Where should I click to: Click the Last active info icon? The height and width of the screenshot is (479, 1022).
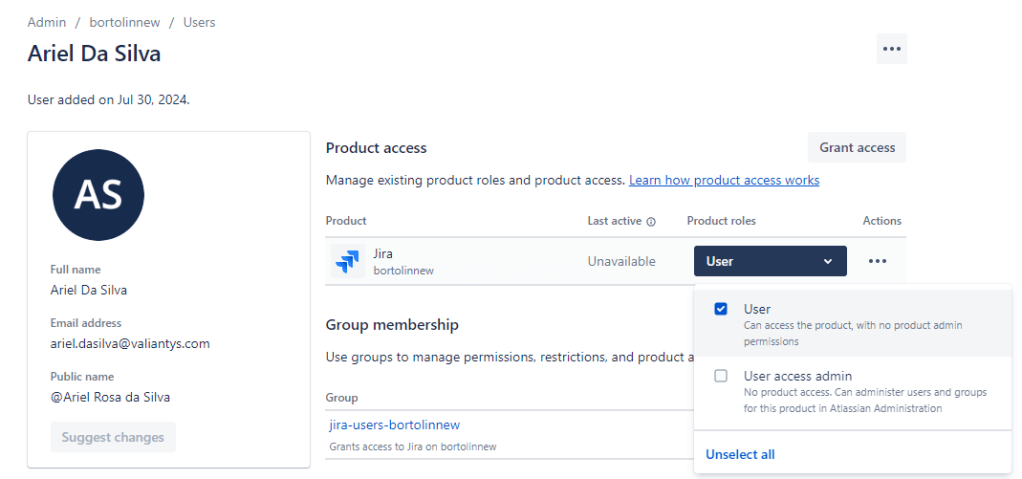click(x=651, y=222)
